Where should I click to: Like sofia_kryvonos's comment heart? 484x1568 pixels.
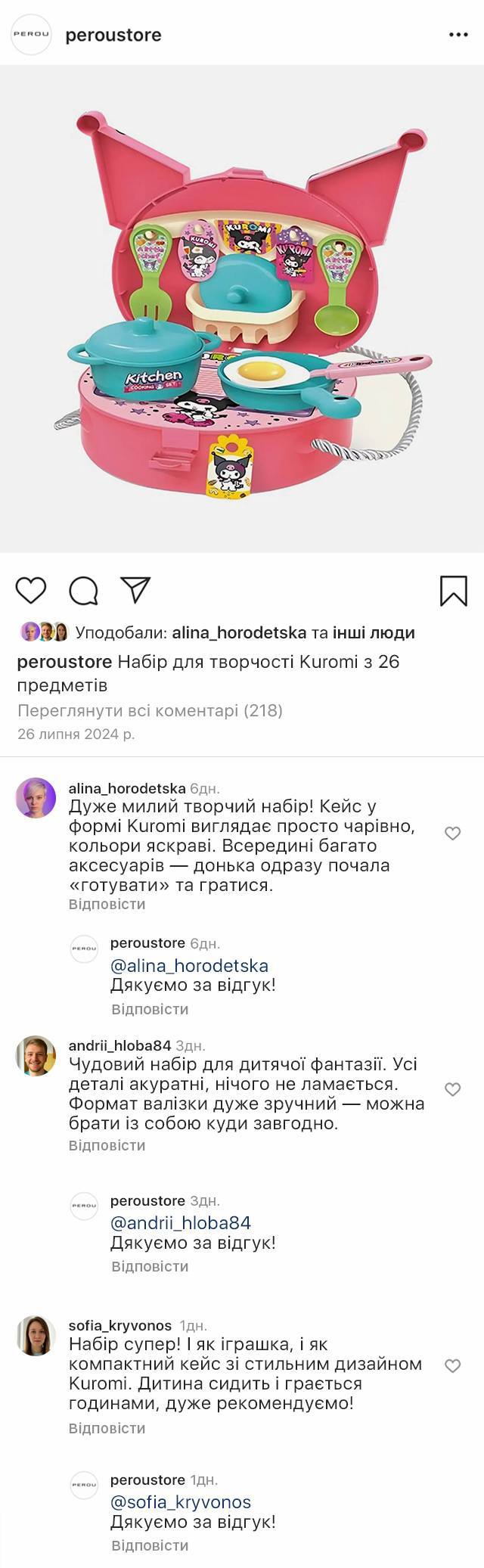coord(452,1365)
